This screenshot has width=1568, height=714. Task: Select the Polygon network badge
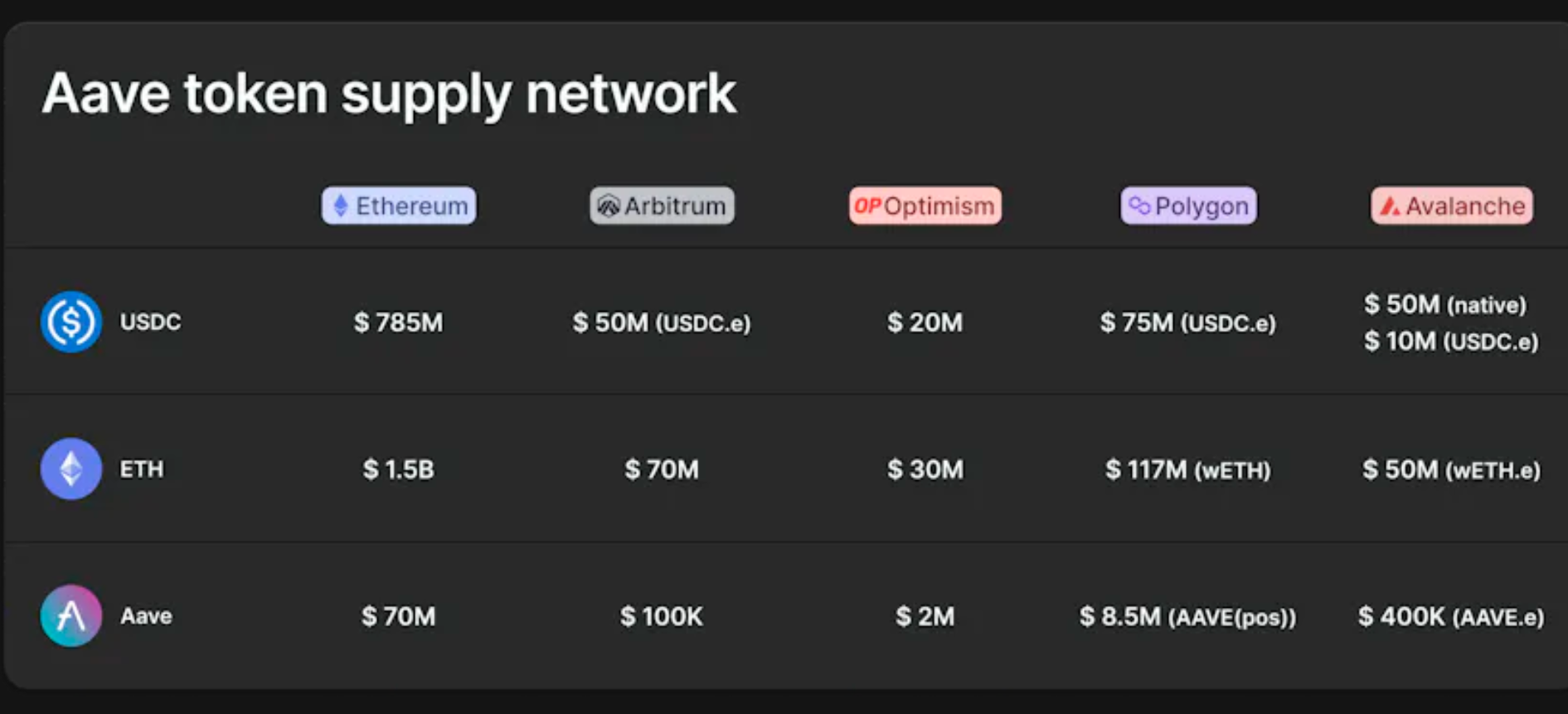pos(1189,206)
